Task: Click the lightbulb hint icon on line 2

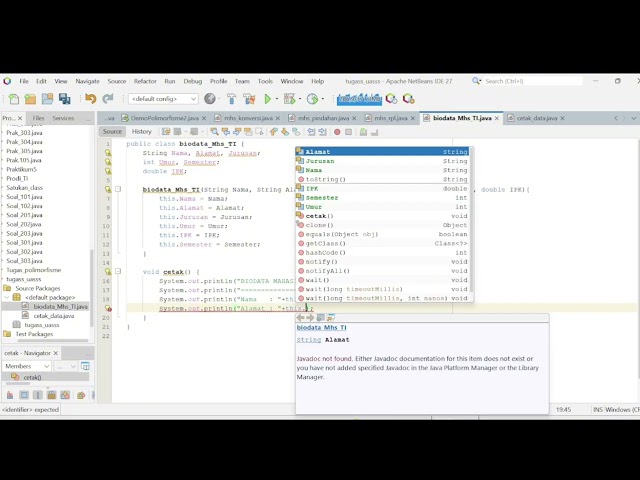Action: tap(108, 153)
